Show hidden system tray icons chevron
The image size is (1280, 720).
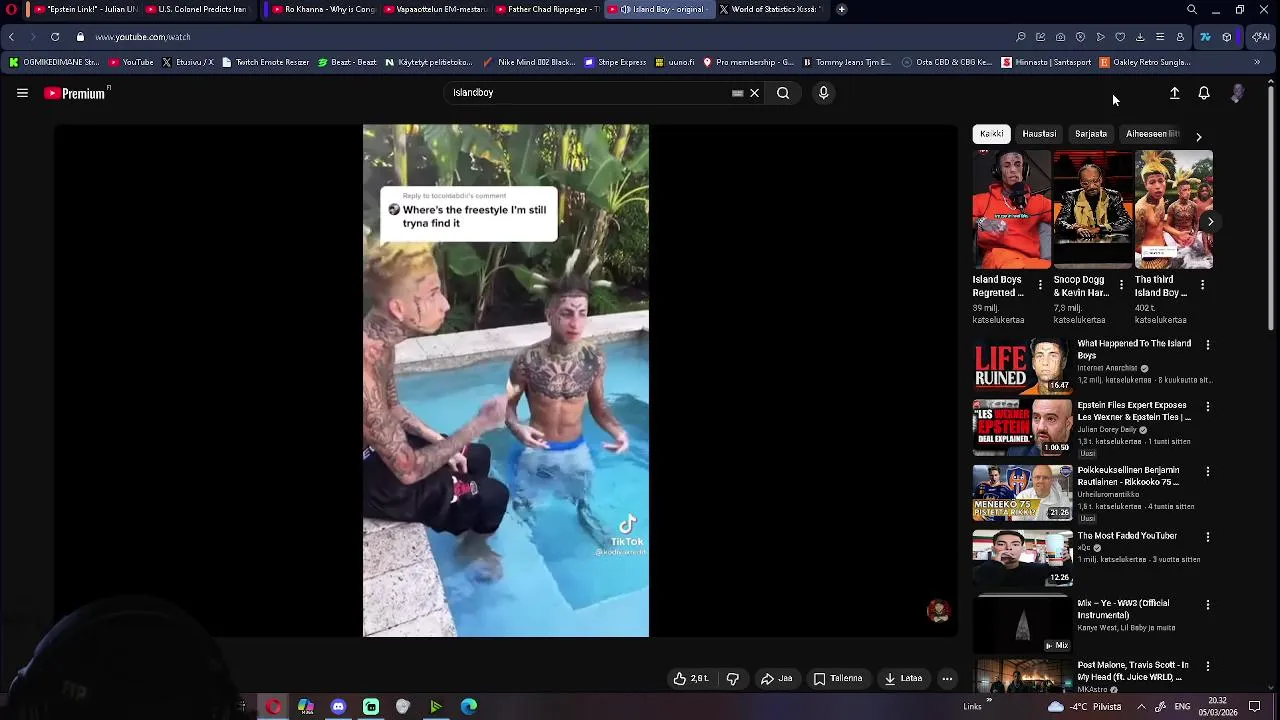tap(1141, 706)
